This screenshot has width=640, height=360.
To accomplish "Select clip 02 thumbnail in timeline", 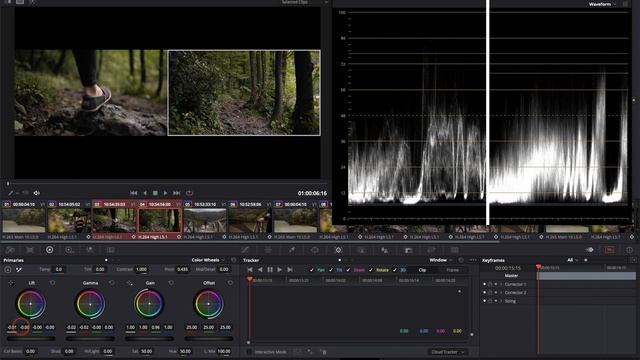I will point(69,220).
